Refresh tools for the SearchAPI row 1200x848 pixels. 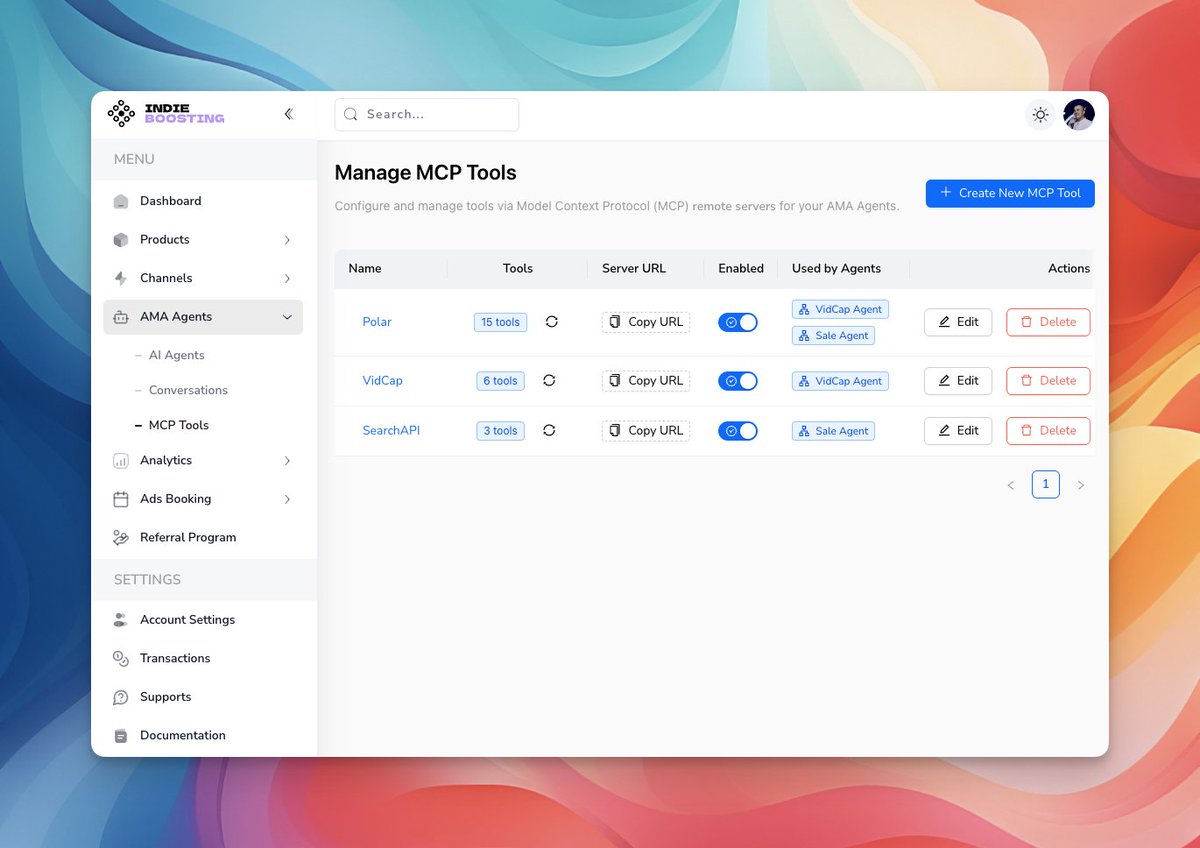click(x=549, y=431)
